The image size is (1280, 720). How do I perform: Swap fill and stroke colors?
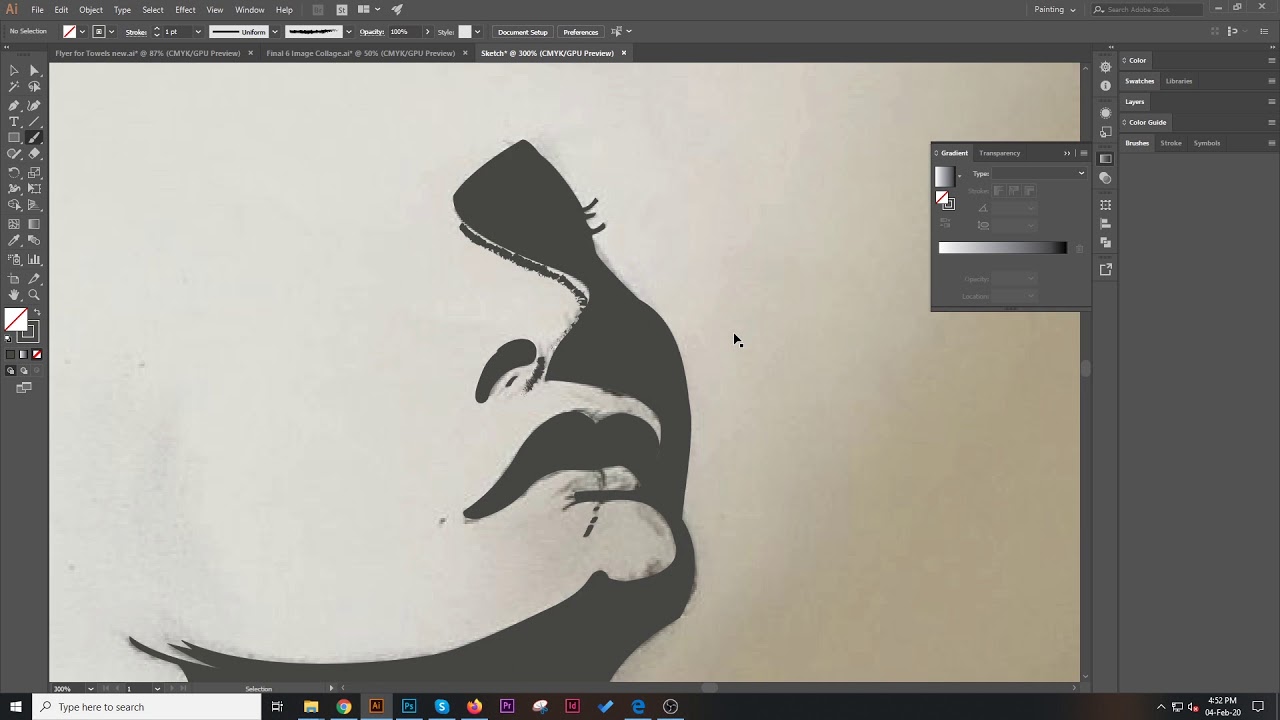click(37, 313)
